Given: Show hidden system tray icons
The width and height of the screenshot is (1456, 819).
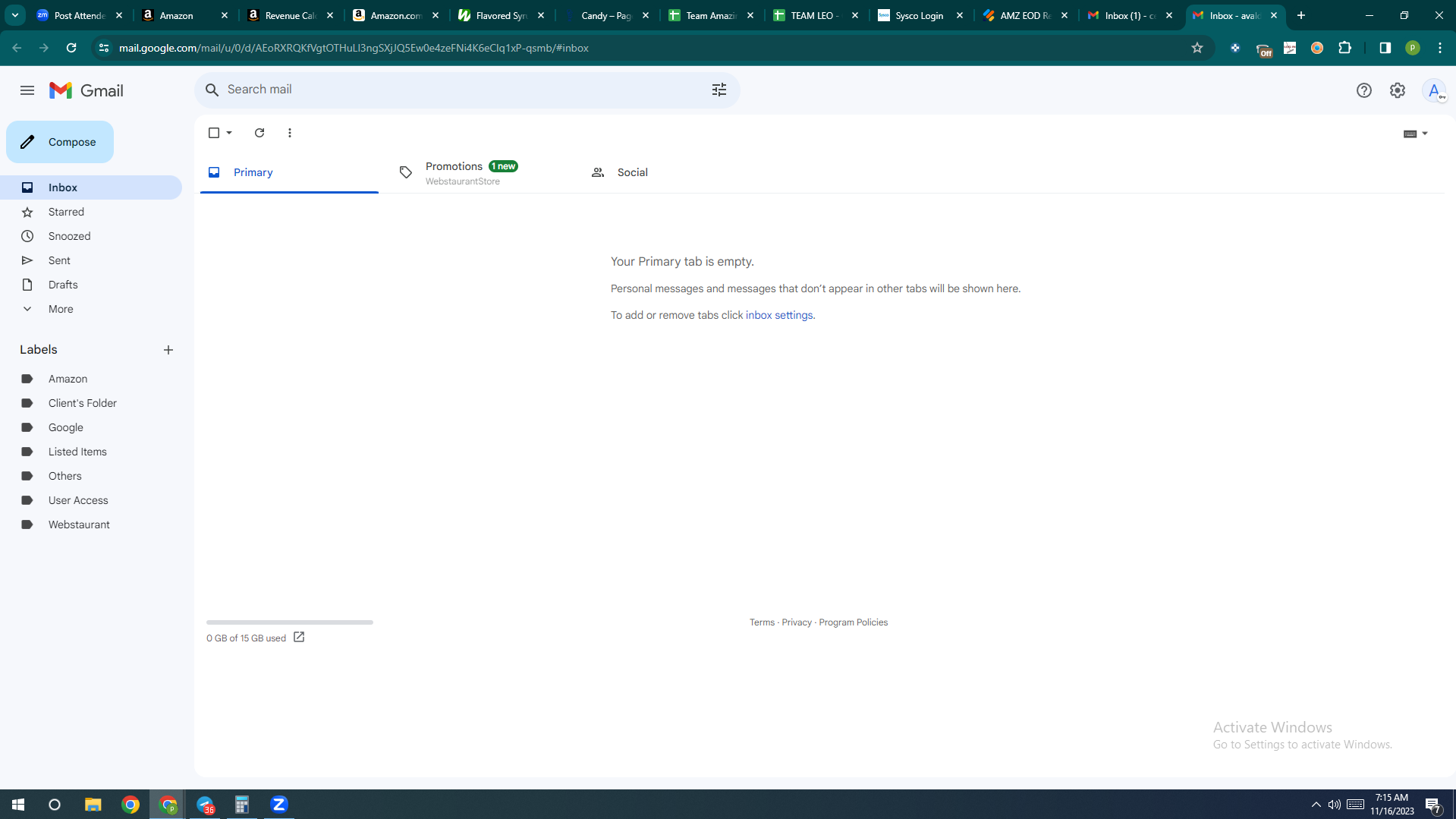Looking at the screenshot, I should 1316,805.
